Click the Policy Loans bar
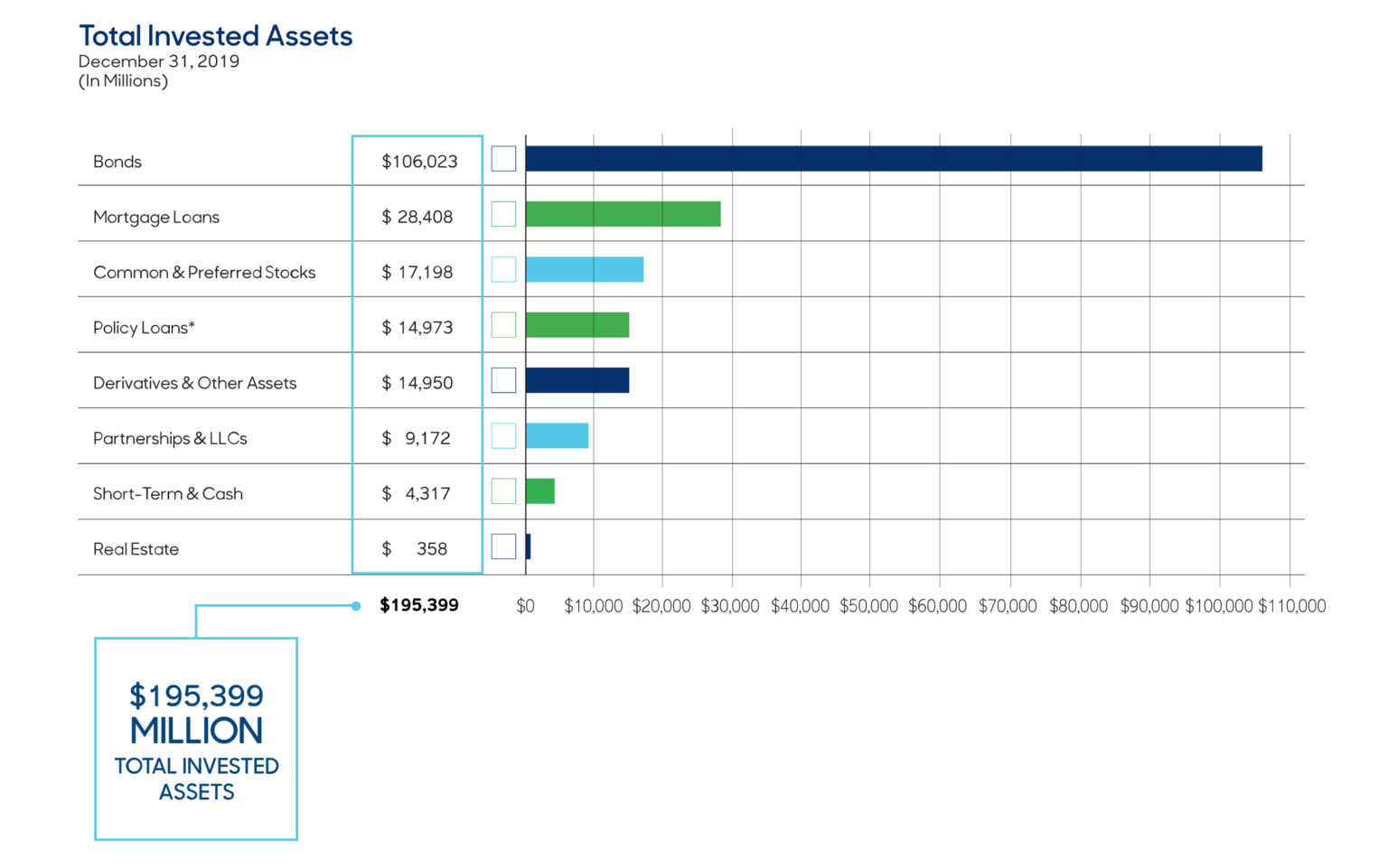This screenshot has height=868, width=1388. point(577,325)
